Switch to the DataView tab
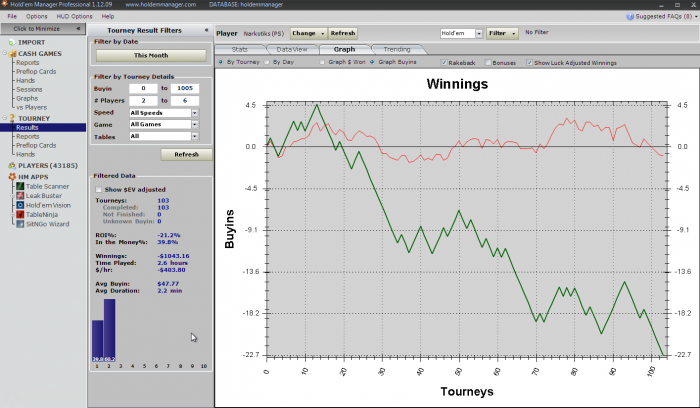Screen dimensions: 700x408 292,50
